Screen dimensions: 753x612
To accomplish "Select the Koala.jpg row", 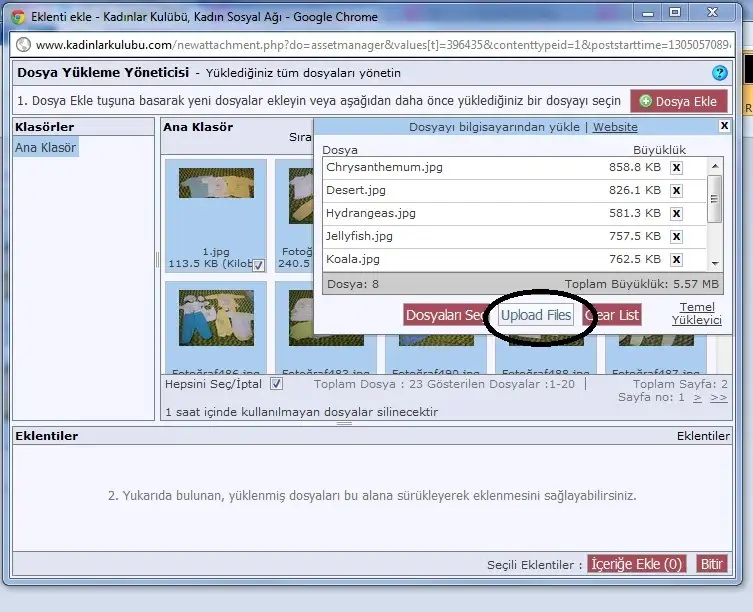I will tap(514, 259).
